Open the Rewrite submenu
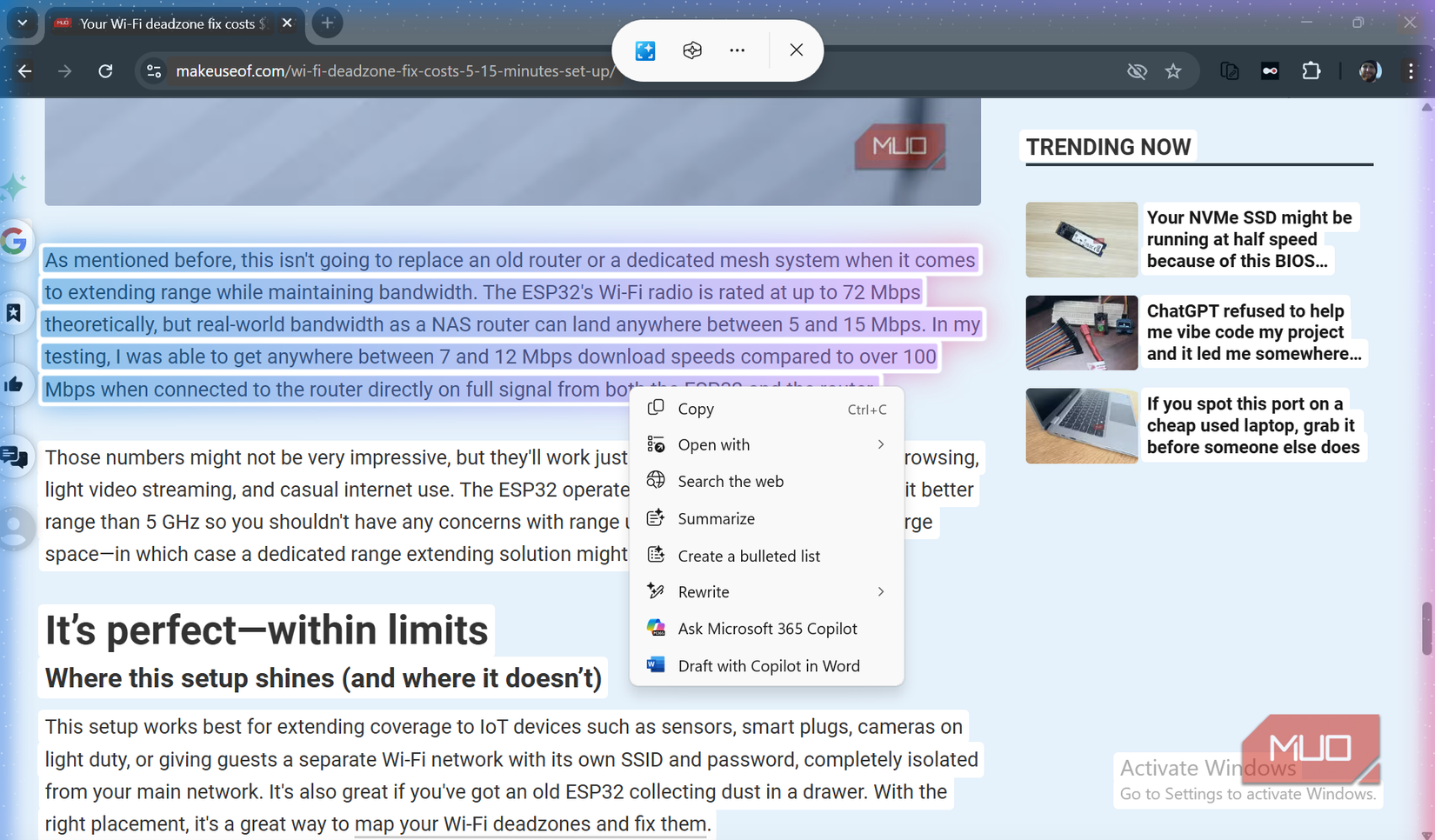 tap(766, 592)
